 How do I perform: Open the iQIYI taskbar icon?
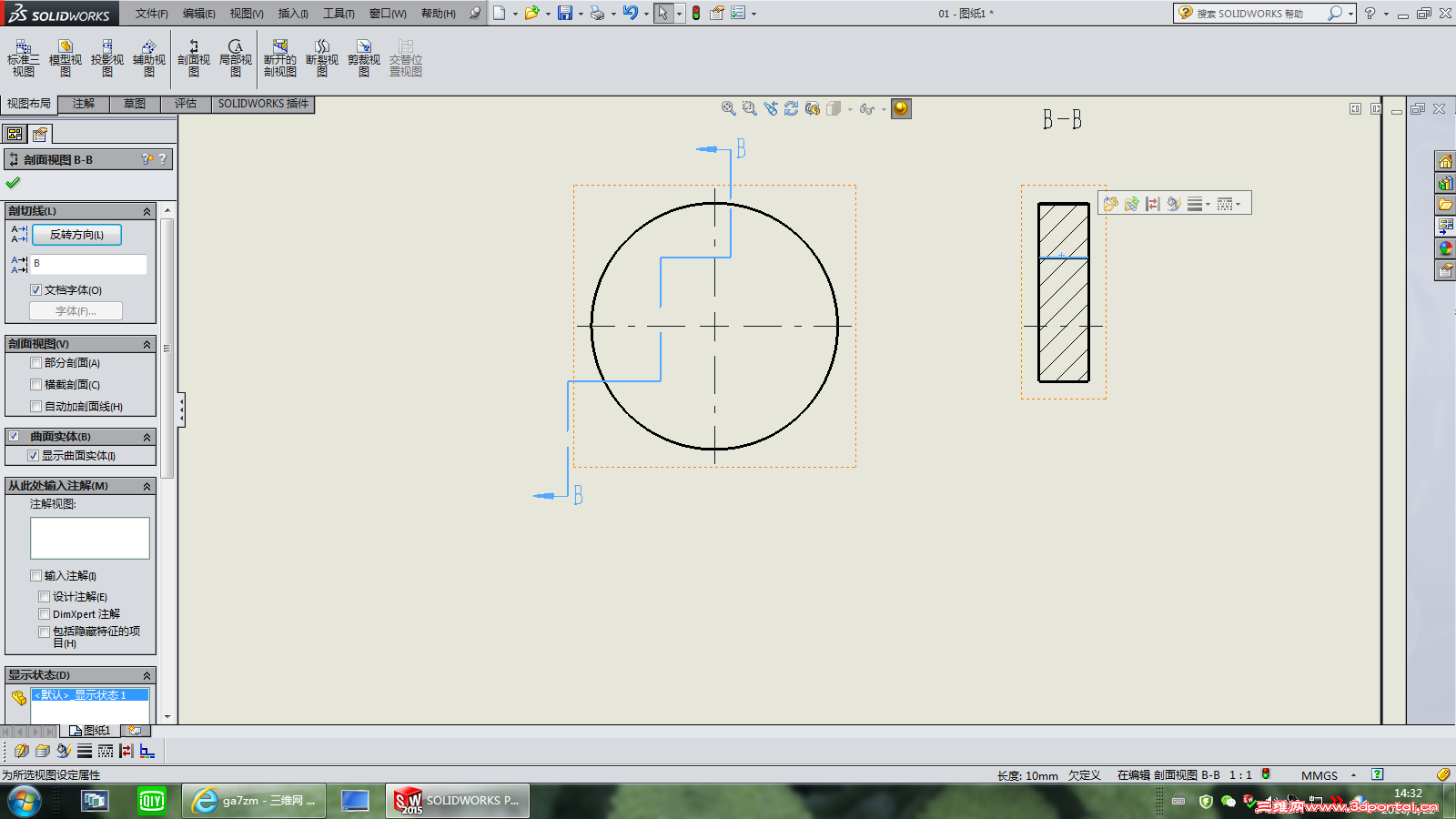point(151,801)
